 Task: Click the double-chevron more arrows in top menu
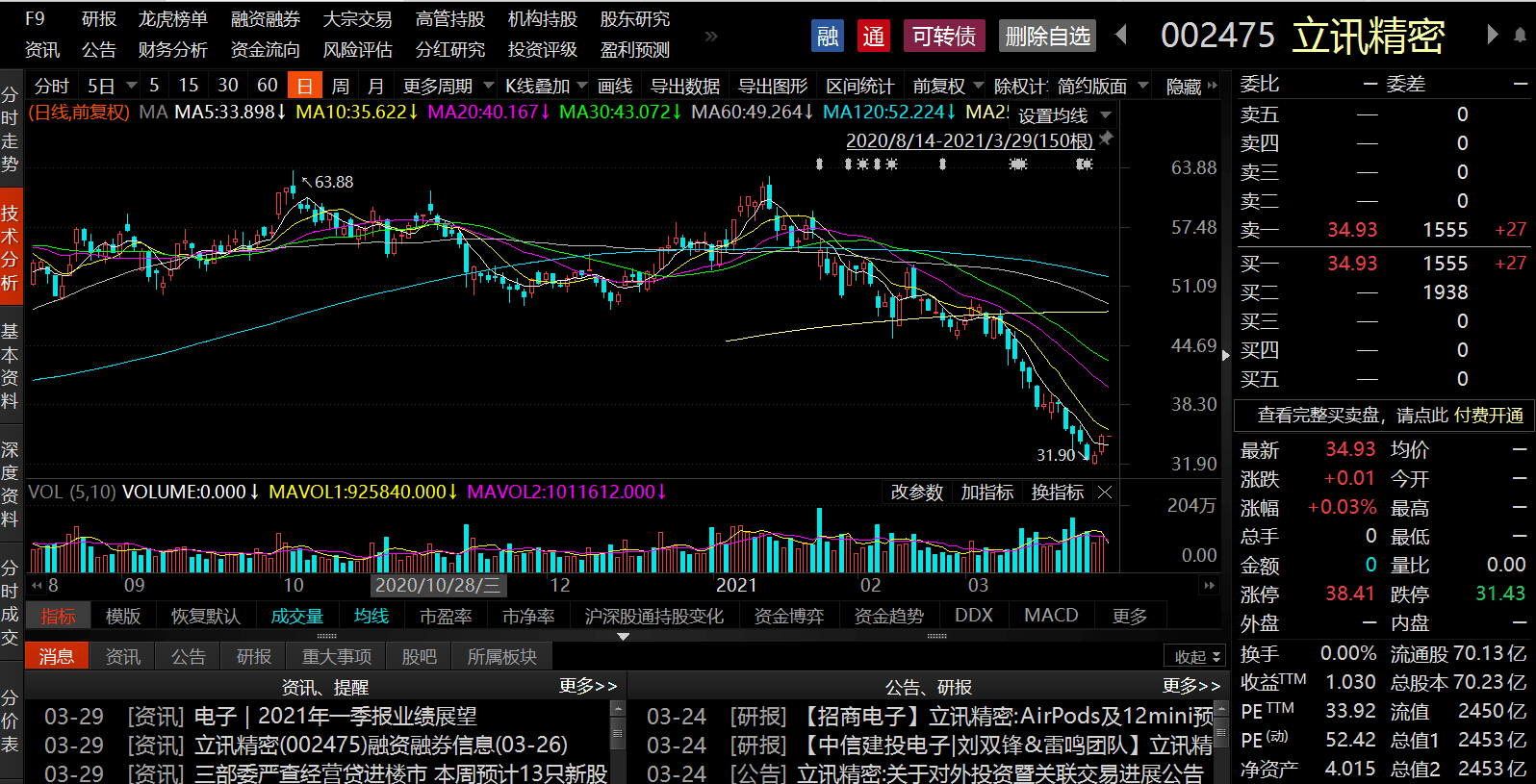coord(711,36)
